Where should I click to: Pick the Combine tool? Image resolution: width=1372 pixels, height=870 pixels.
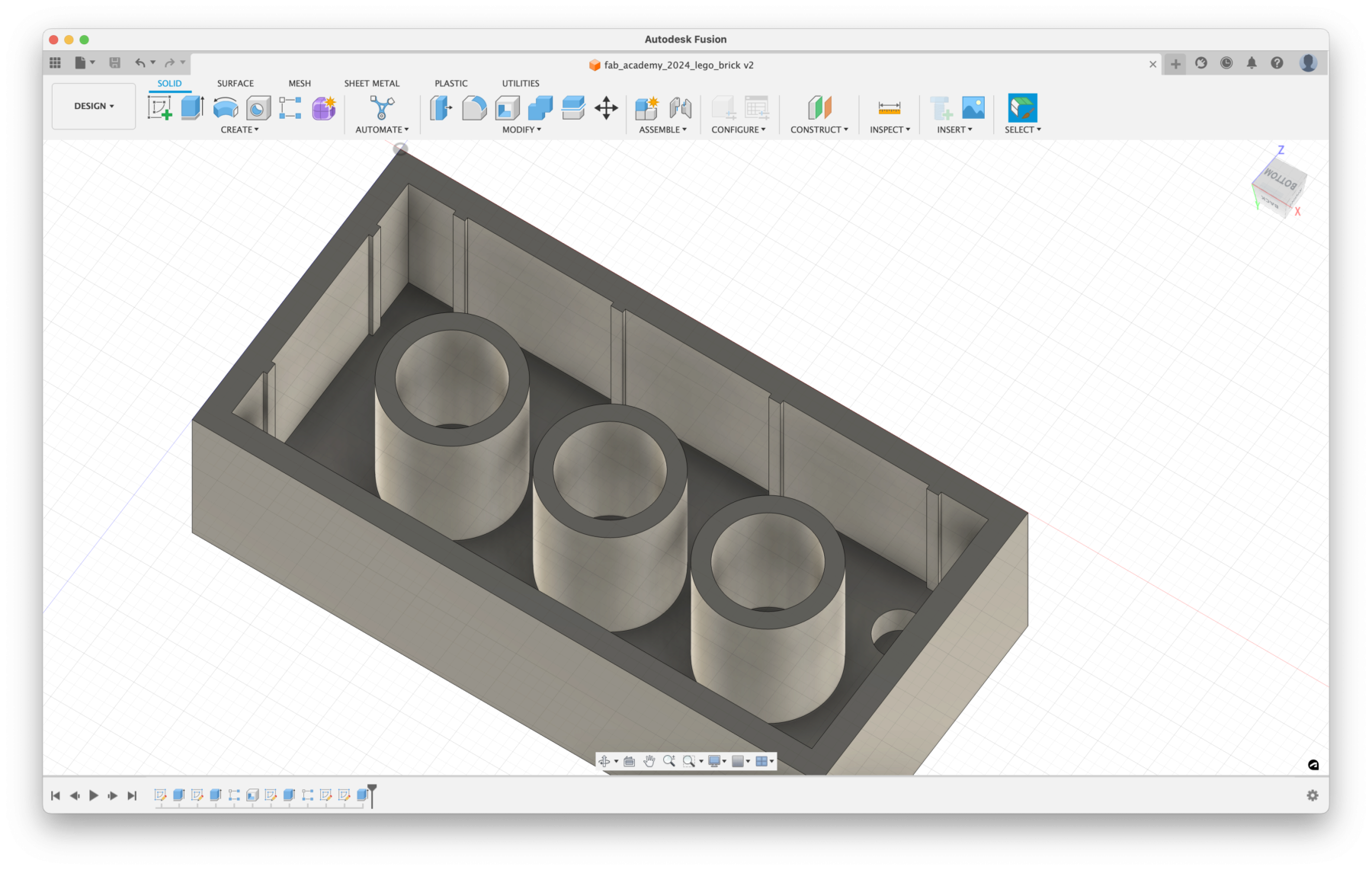click(540, 108)
